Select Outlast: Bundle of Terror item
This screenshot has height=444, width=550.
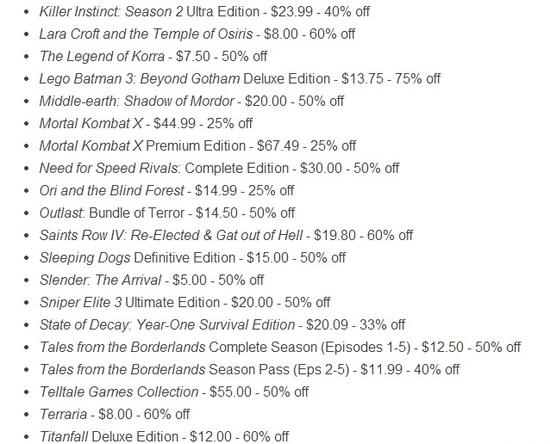[167, 213]
